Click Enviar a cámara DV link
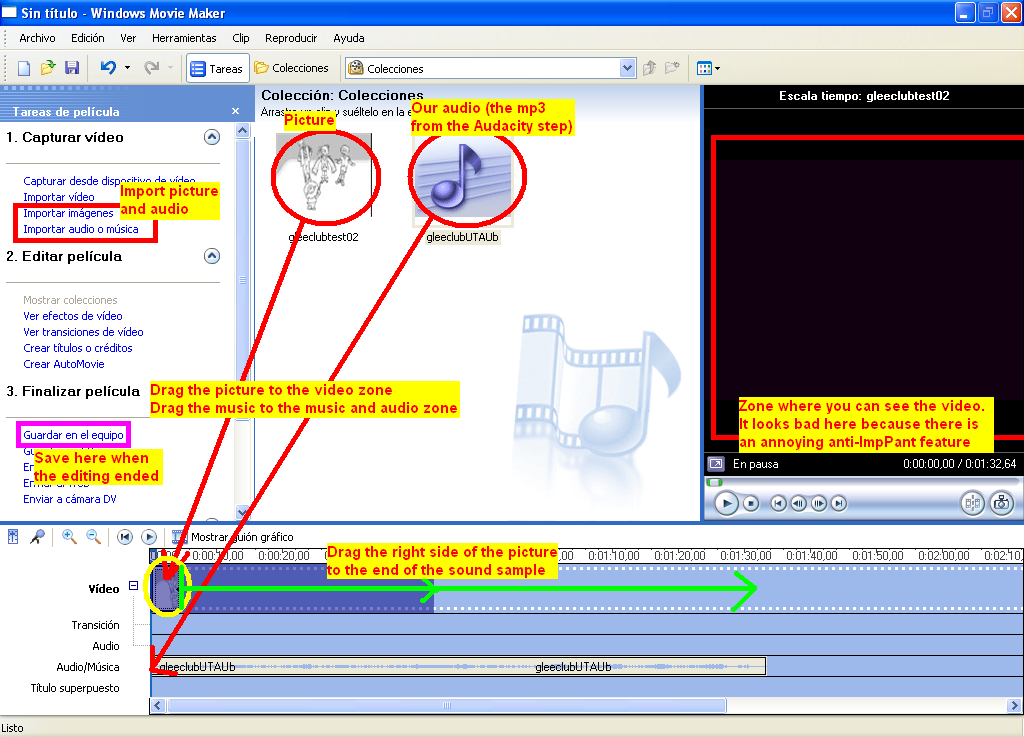The height and width of the screenshot is (737, 1024). 70,499
